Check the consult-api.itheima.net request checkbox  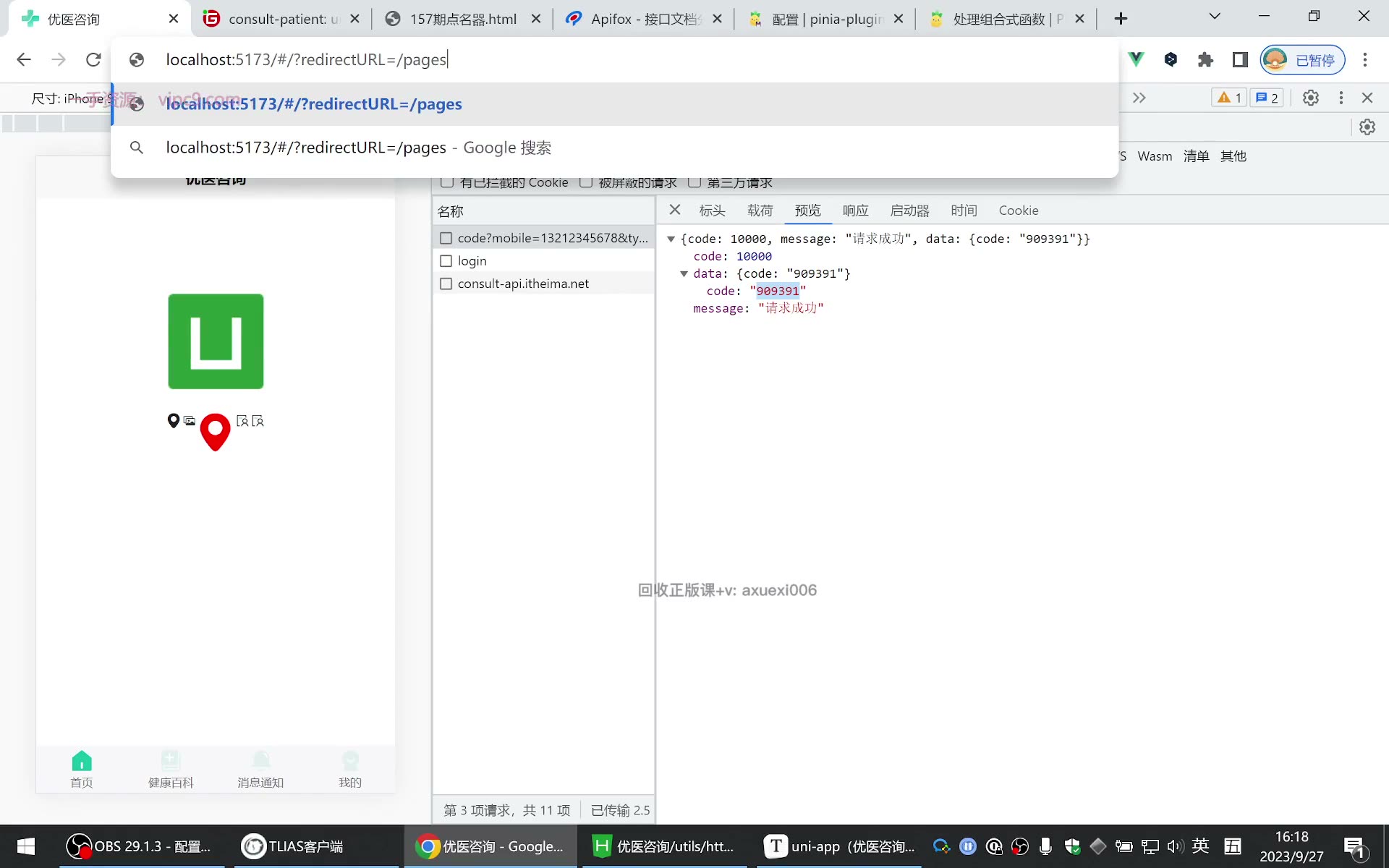pyautogui.click(x=446, y=284)
